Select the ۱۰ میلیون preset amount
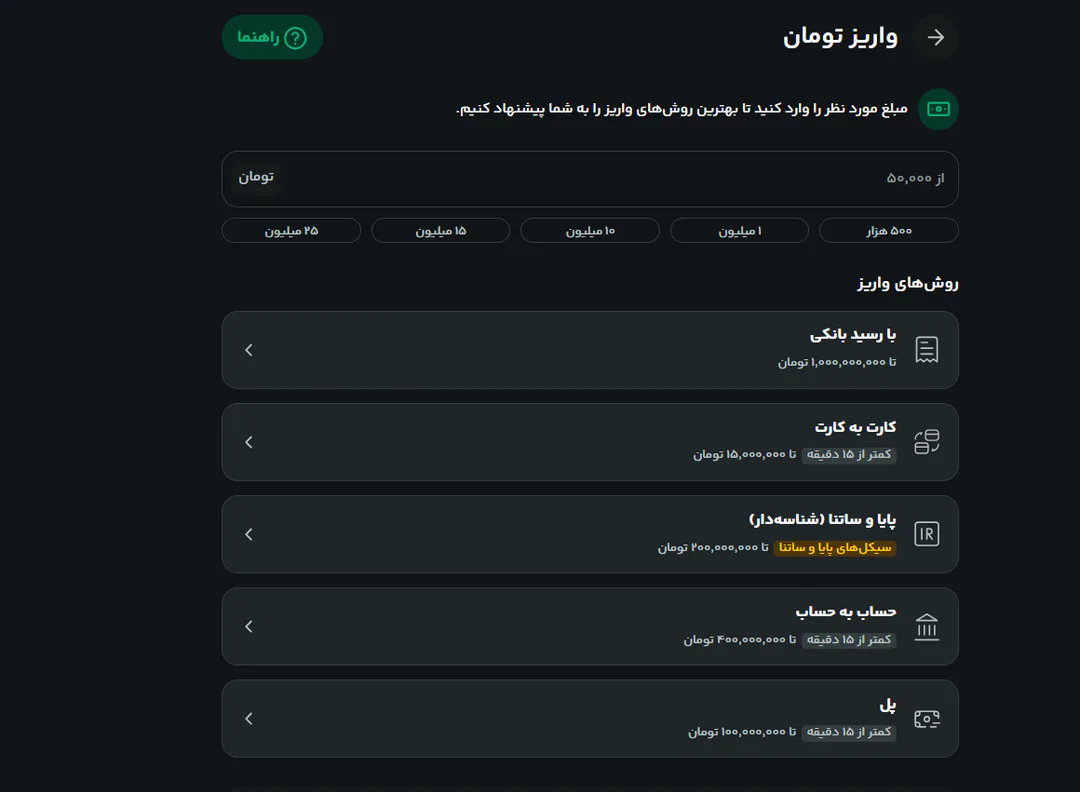The height and width of the screenshot is (792, 1080). click(x=590, y=231)
